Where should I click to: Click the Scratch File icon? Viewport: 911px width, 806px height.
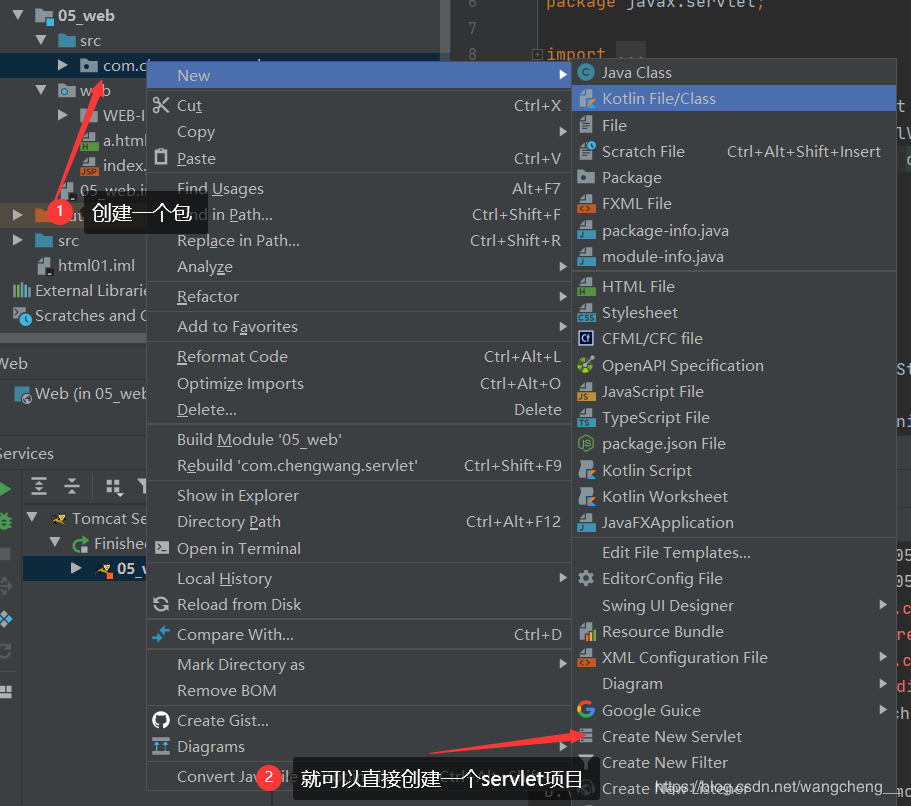click(587, 151)
